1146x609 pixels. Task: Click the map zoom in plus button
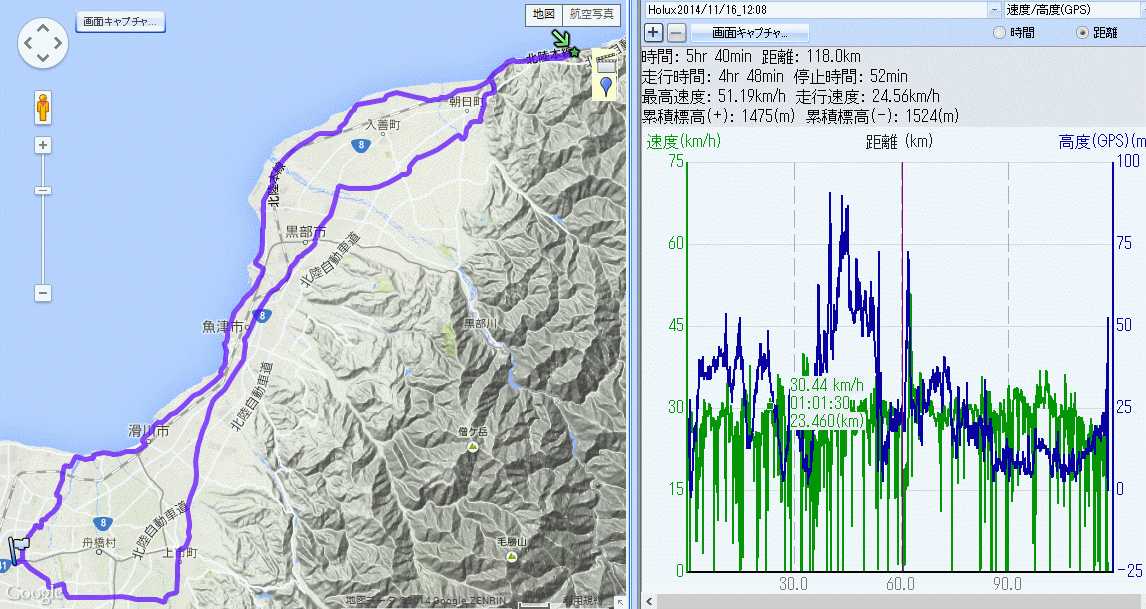pos(43,145)
